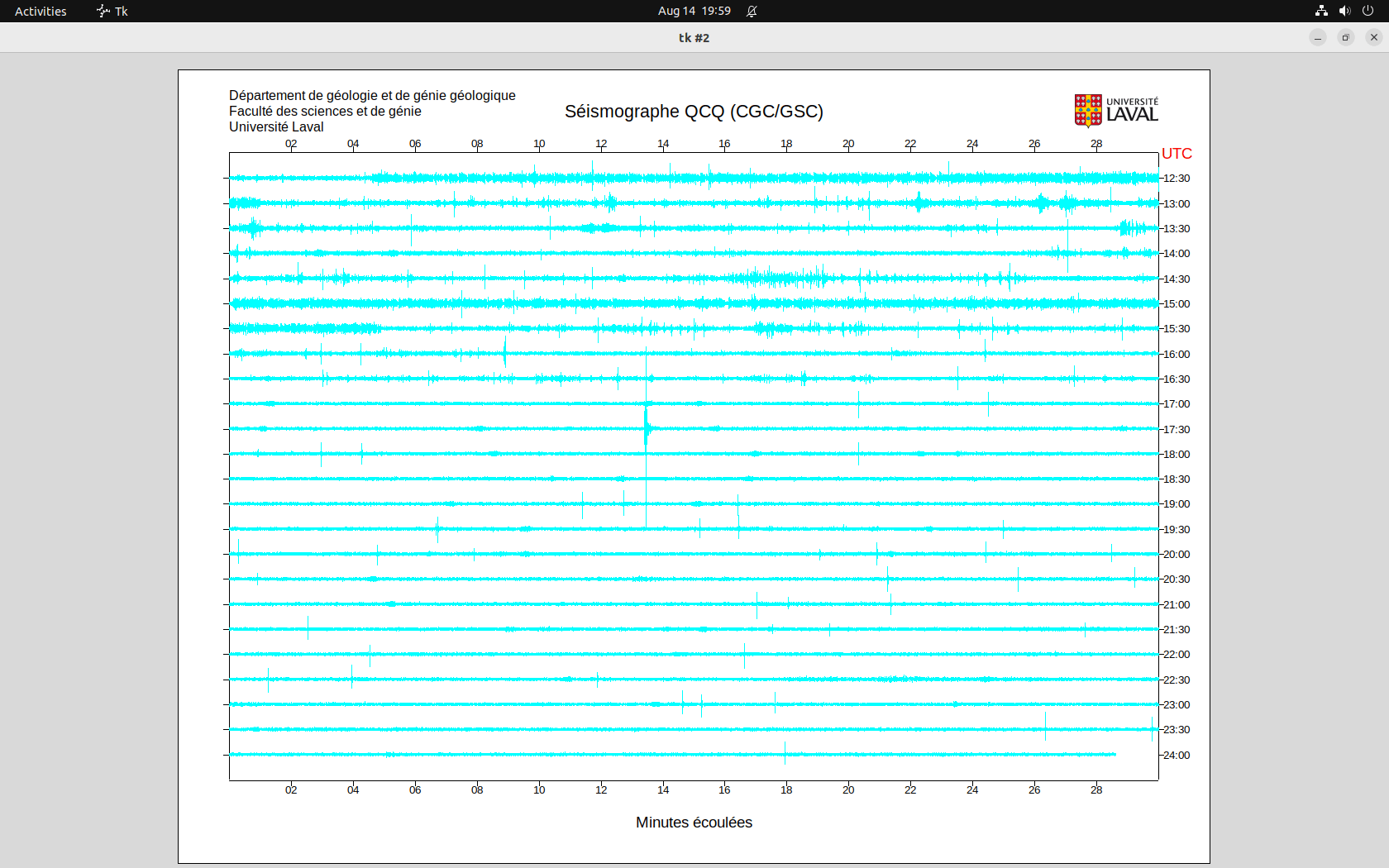Select the 12:30 time label
1389x868 pixels.
1177,179
